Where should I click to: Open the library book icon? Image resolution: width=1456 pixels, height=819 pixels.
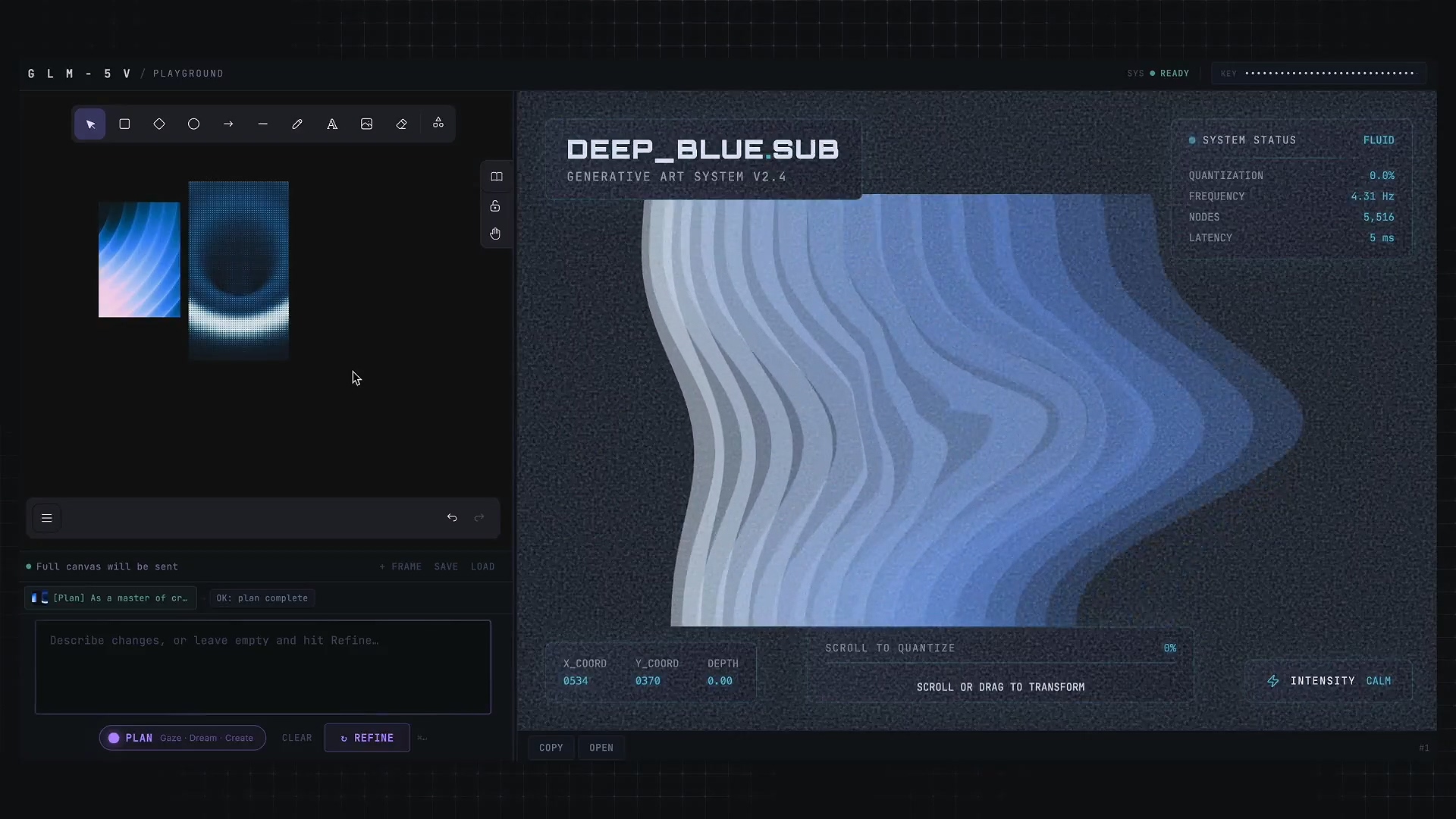coord(497,177)
